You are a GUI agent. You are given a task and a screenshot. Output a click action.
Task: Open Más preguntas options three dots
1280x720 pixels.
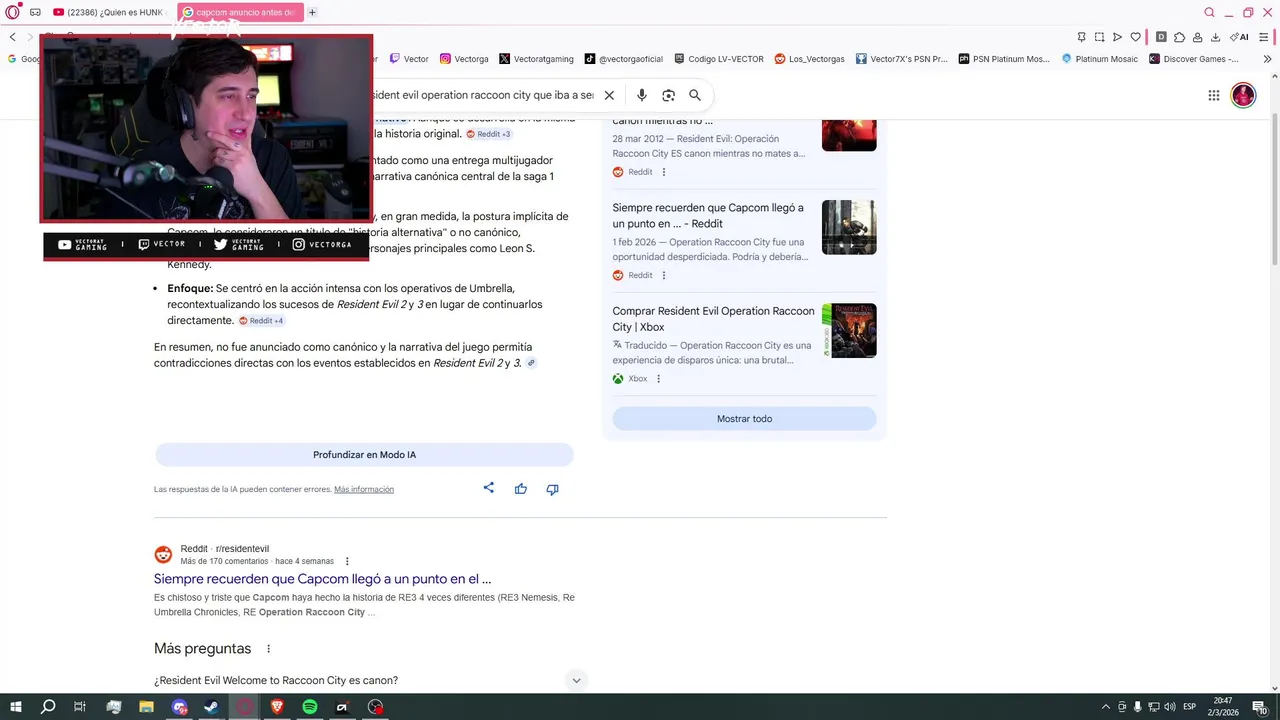[268, 649]
